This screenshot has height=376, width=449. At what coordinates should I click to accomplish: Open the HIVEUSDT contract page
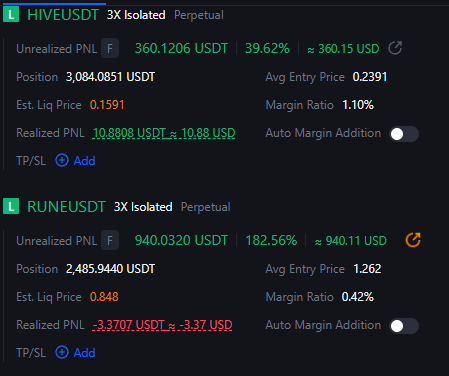pyautogui.click(x=63, y=15)
